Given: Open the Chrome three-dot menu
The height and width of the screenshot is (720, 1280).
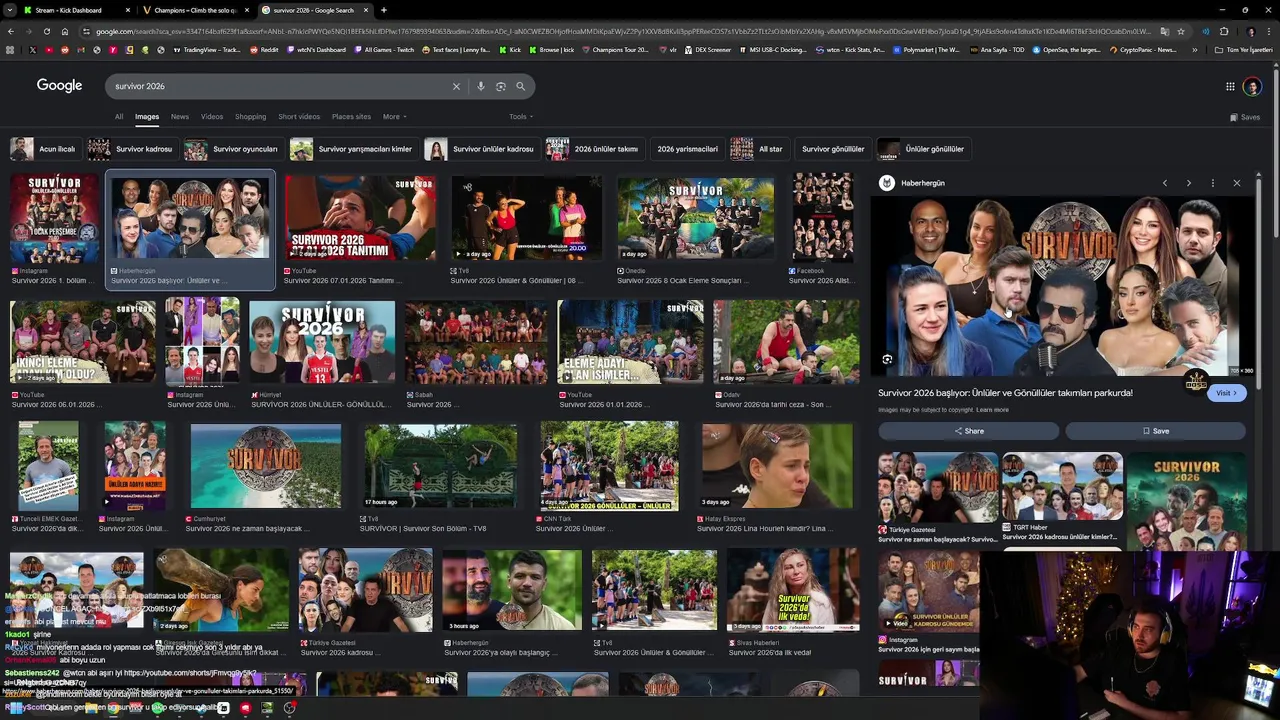Looking at the screenshot, I should coord(1269,31).
